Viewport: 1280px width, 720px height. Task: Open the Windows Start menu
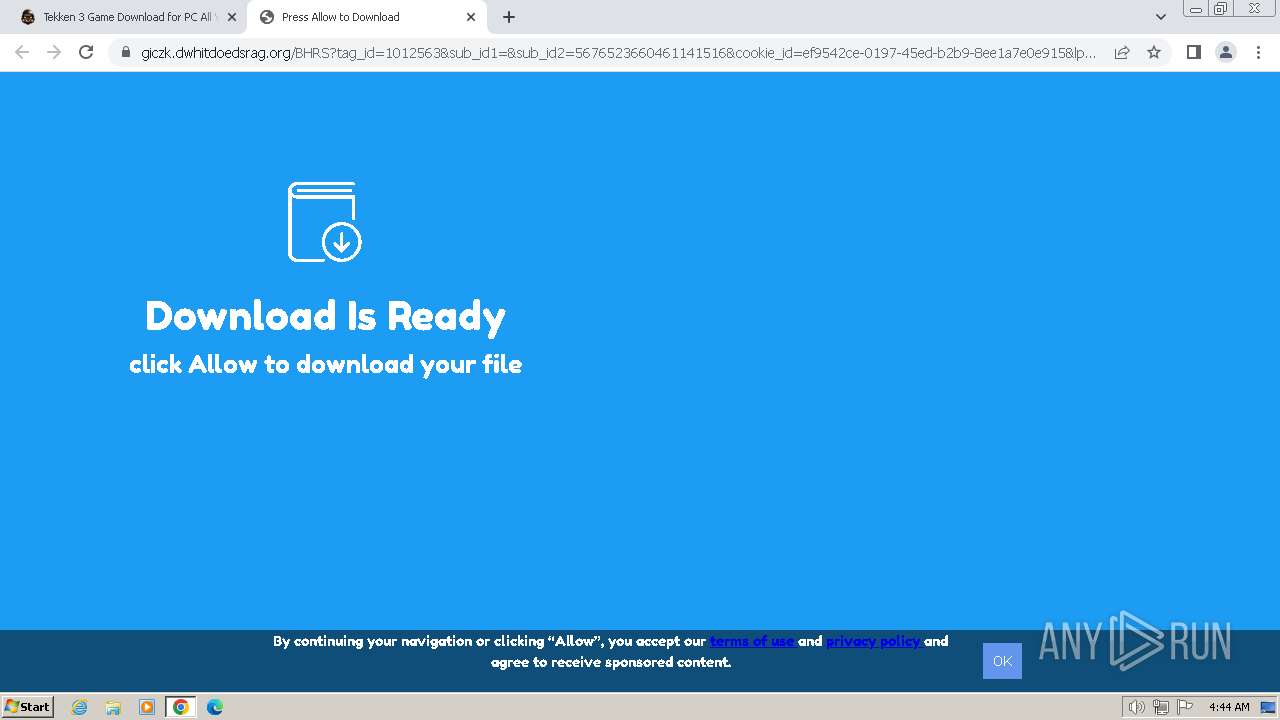click(x=28, y=706)
